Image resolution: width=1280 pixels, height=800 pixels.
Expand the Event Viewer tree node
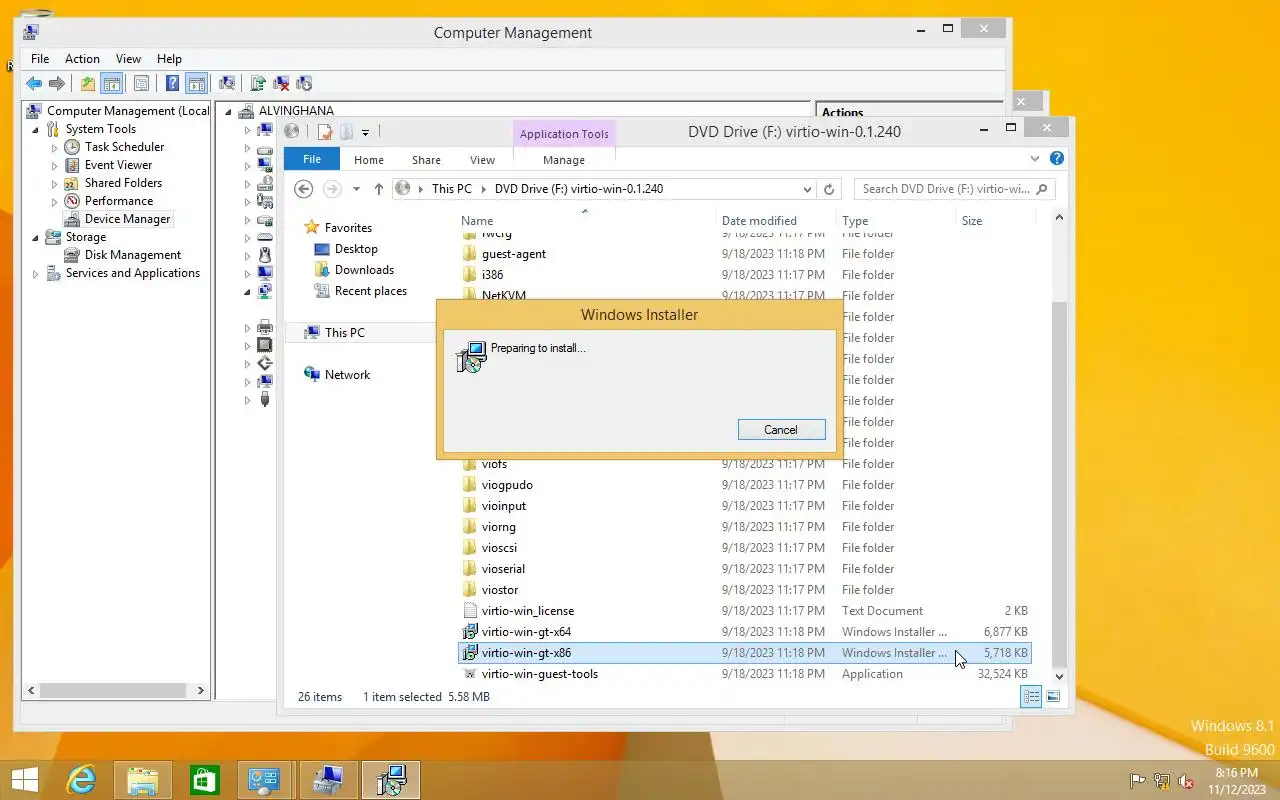55,166
